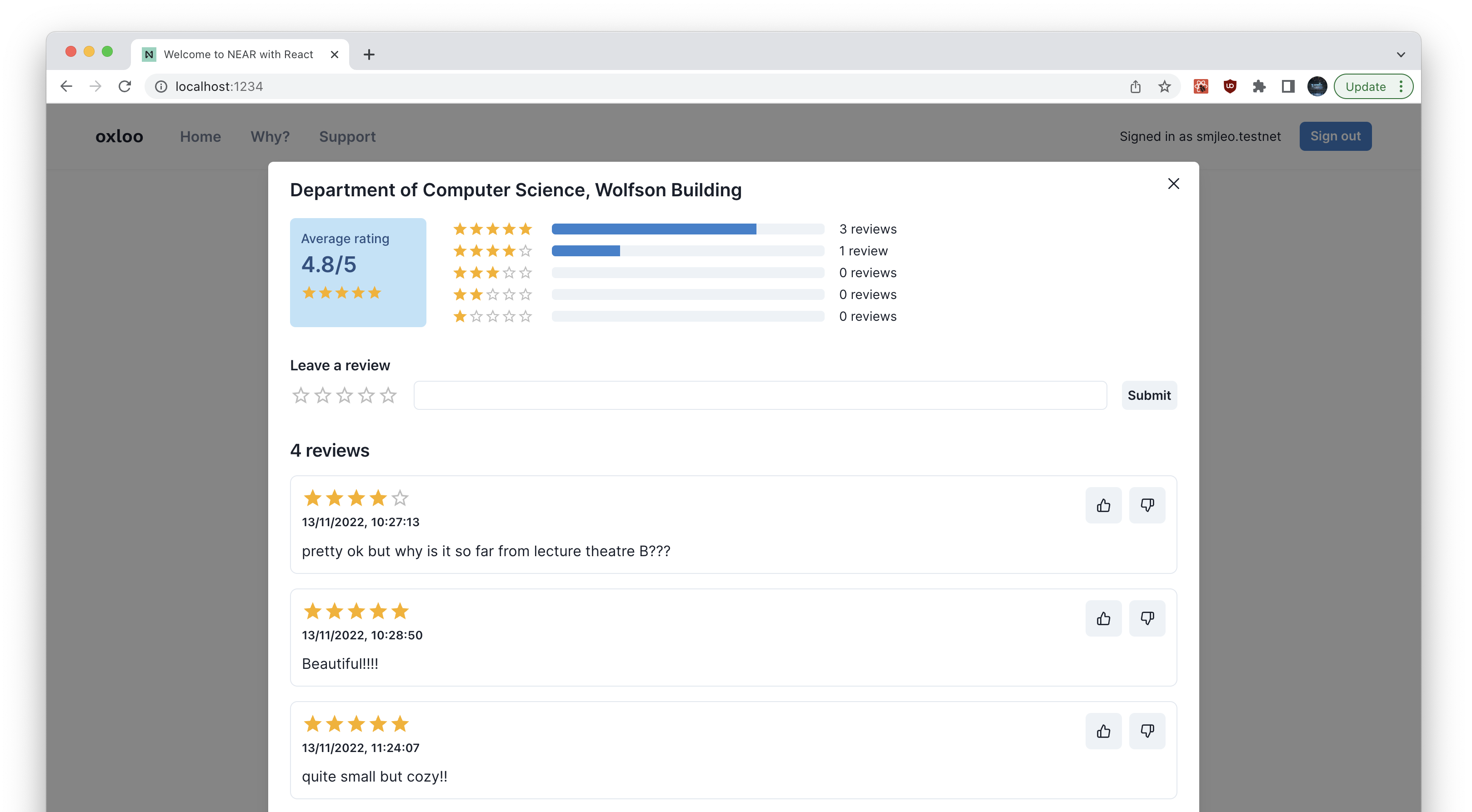
Task: Toggle the browser side panel
Action: coord(1288,87)
